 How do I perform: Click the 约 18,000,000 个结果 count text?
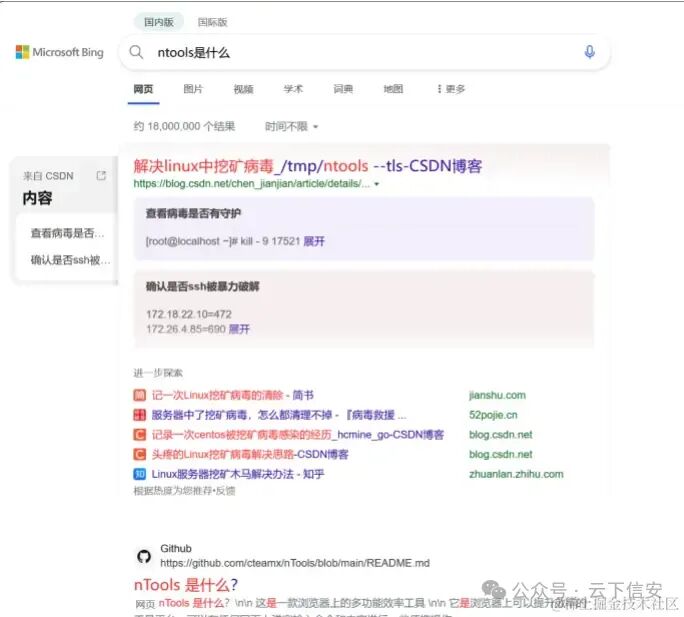pos(185,127)
